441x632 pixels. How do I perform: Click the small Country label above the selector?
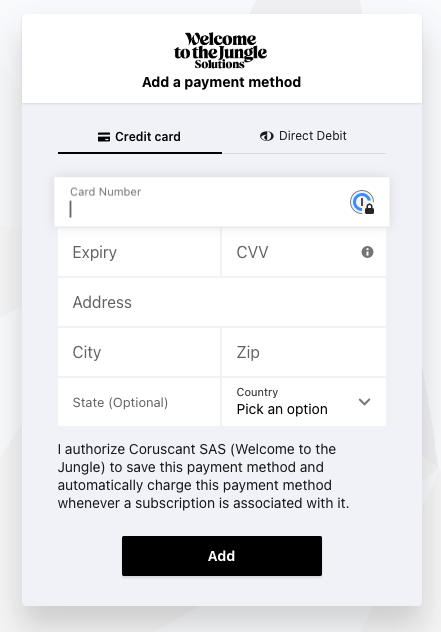point(257,392)
